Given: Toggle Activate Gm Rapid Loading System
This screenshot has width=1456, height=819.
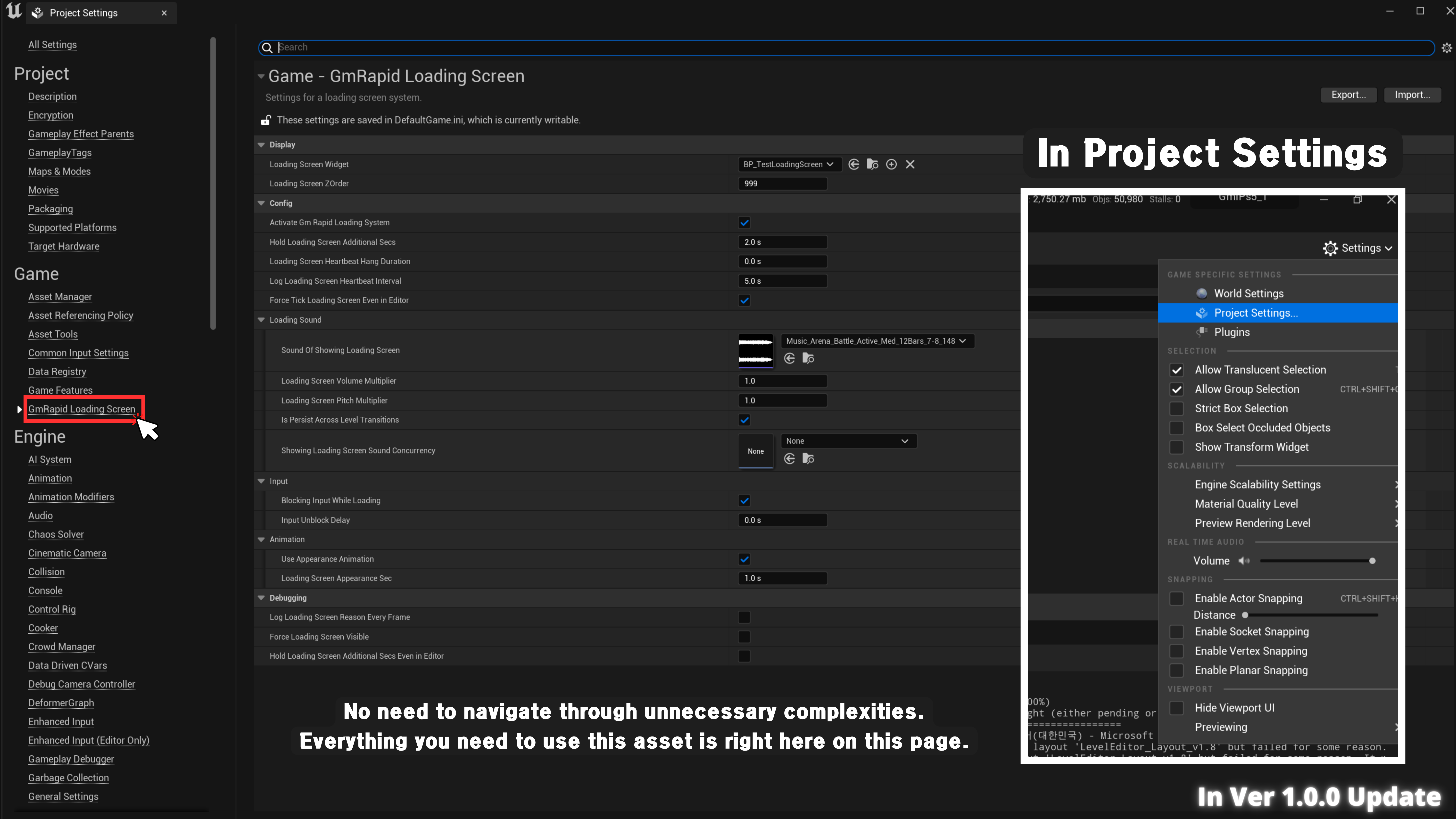Looking at the screenshot, I should pyautogui.click(x=745, y=223).
